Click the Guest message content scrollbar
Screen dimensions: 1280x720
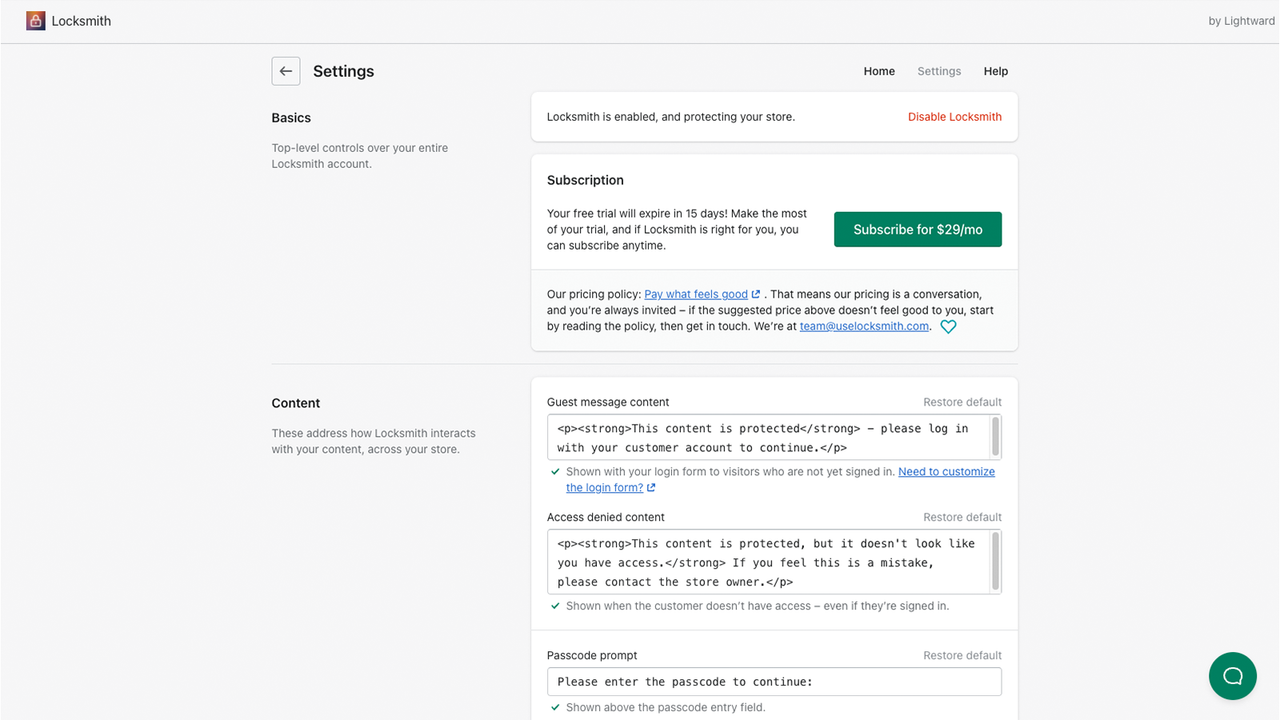995,437
